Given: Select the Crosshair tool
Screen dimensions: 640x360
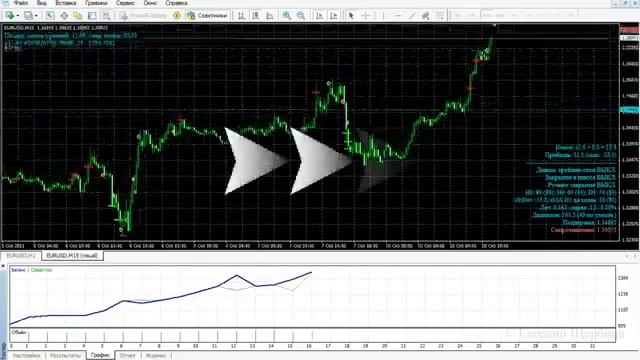Looking at the screenshot, I should point(366,16).
